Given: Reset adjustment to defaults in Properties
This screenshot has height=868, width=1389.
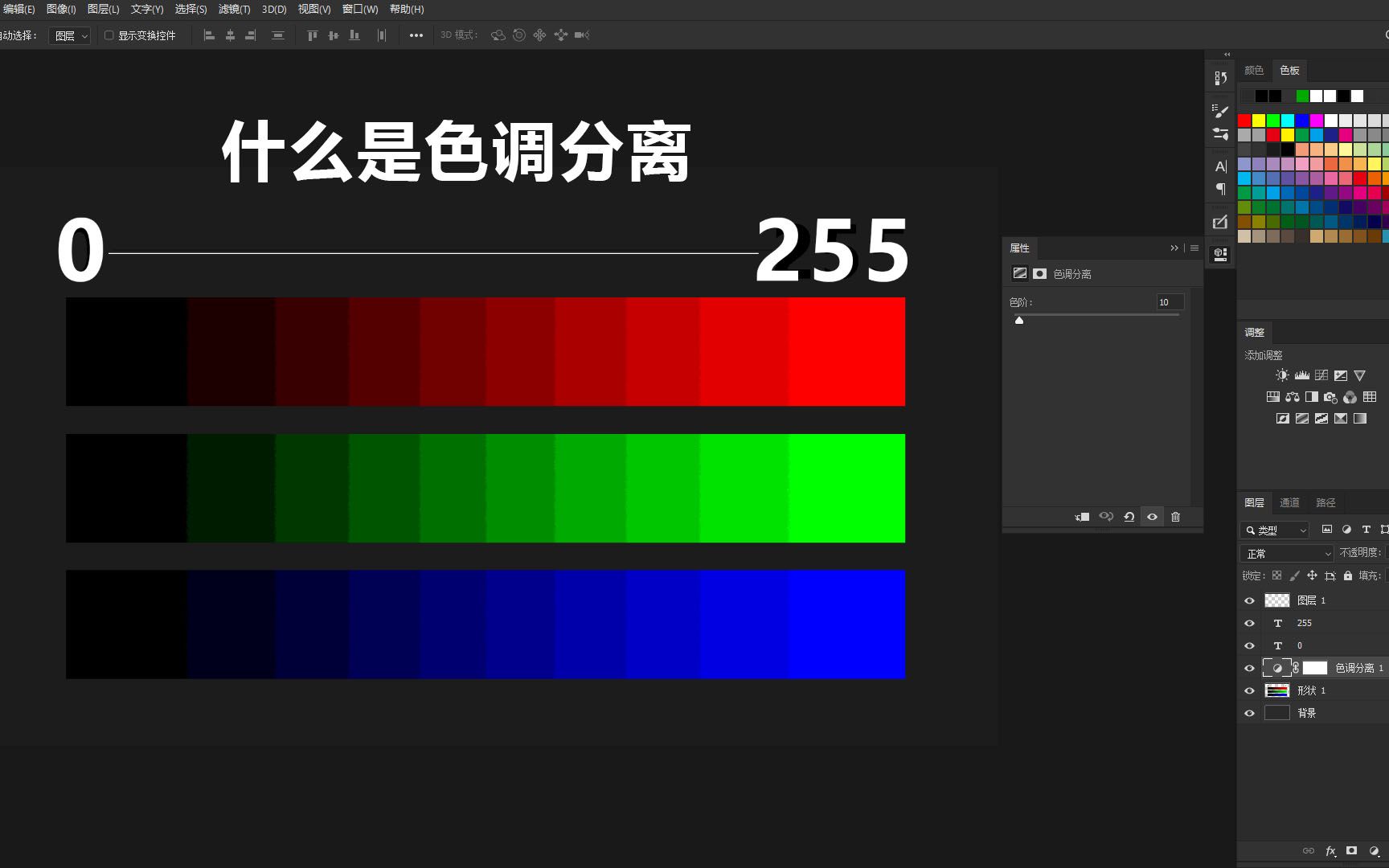Looking at the screenshot, I should [1129, 517].
